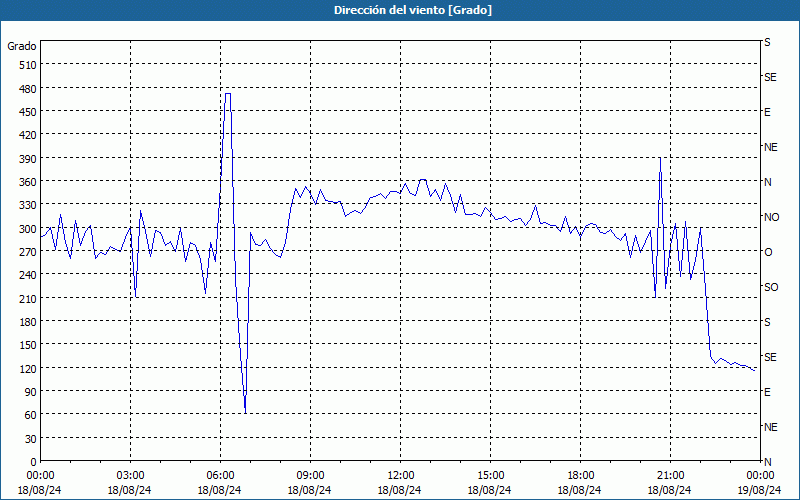The height and width of the screenshot is (500, 800).
Task: Click the highest peak of the blue line
Action: click(x=228, y=94)
